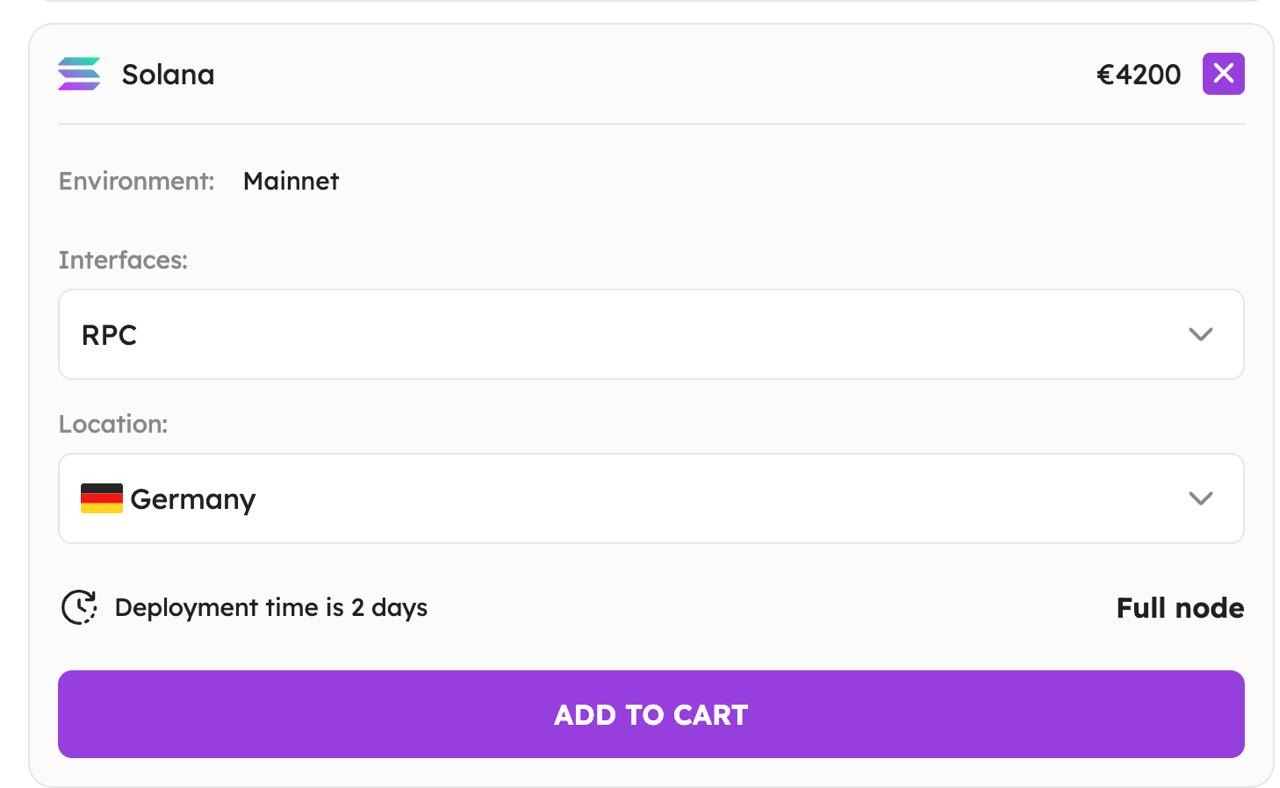Click the Location label
Screen dimensions: 1280x788
coord(113,424)
